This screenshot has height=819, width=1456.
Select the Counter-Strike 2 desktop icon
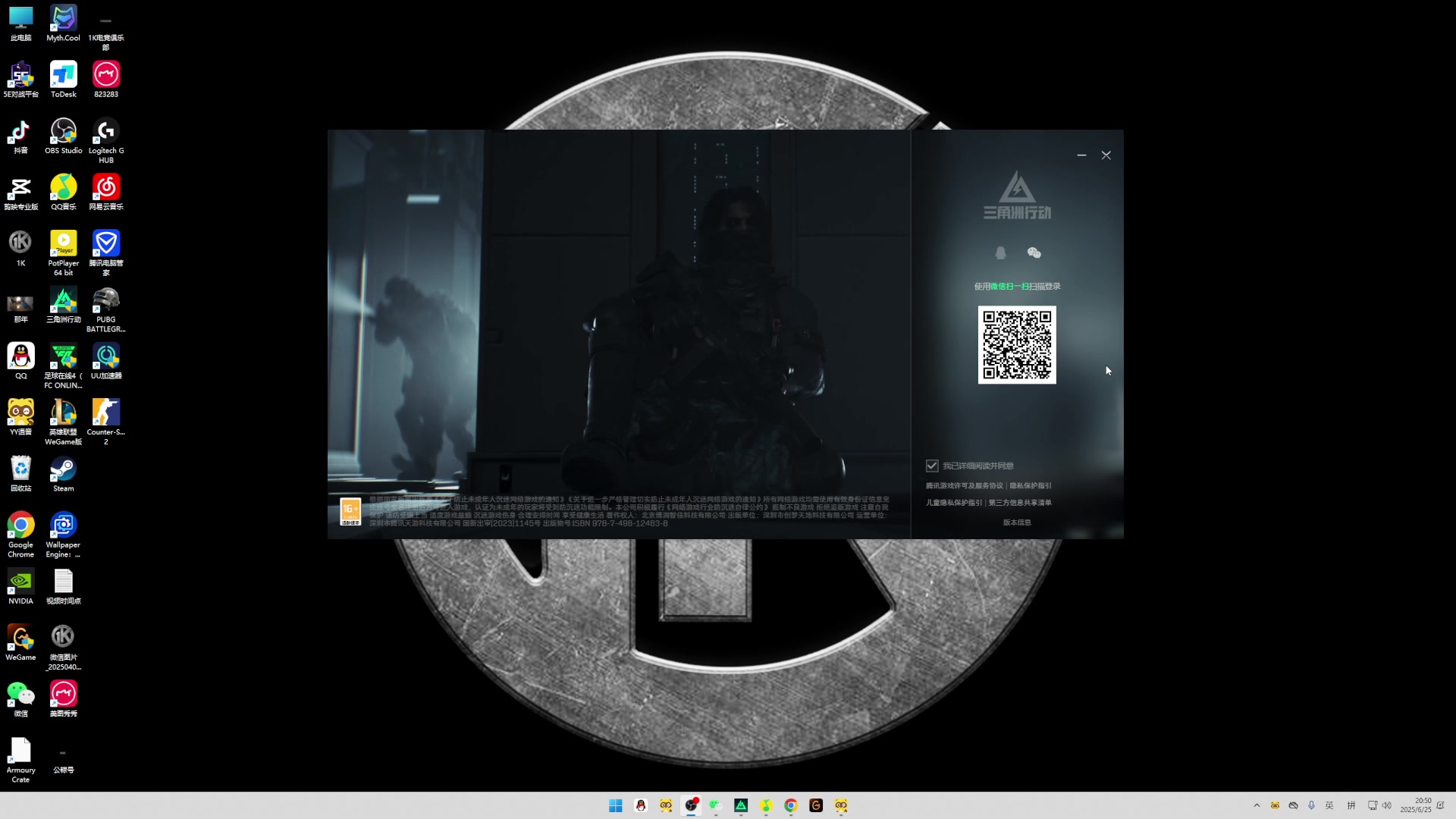(x=106, y=422)
